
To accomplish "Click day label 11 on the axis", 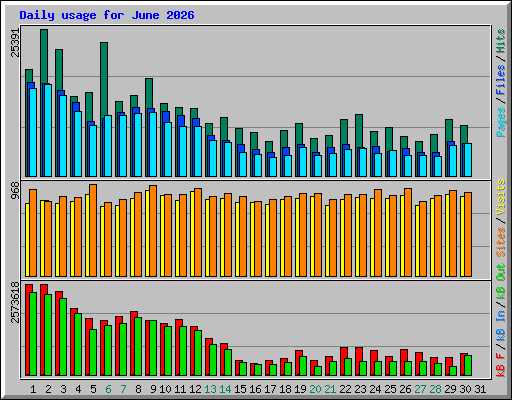I will tap(180, 389).
